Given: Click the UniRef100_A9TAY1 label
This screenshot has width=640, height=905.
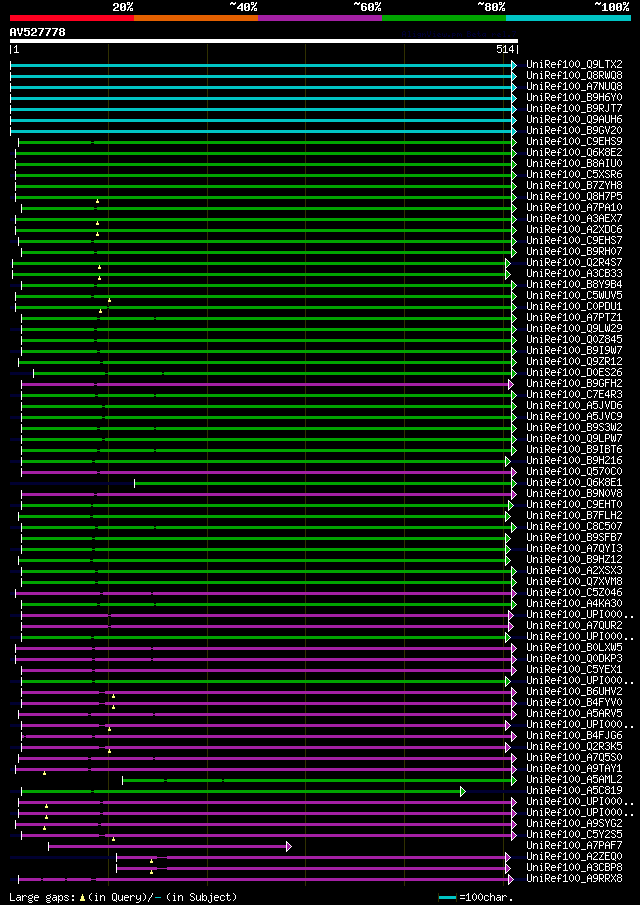Looking at the screenshot, I should (574, 769).
